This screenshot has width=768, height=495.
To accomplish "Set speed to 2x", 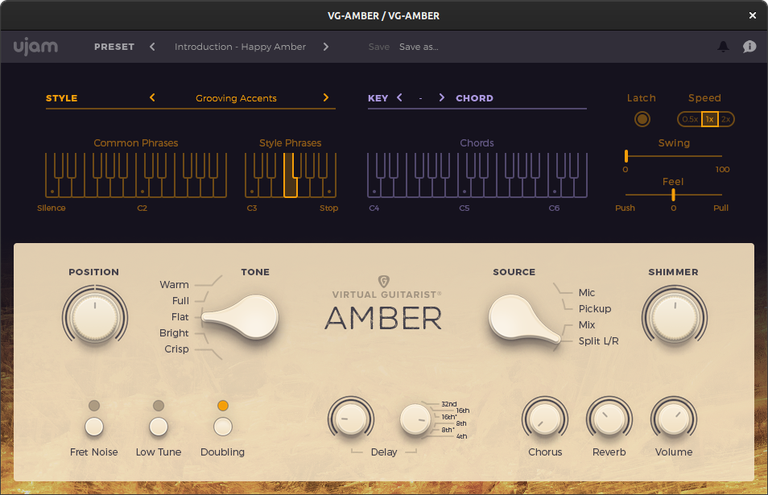I will pos(725,119).
